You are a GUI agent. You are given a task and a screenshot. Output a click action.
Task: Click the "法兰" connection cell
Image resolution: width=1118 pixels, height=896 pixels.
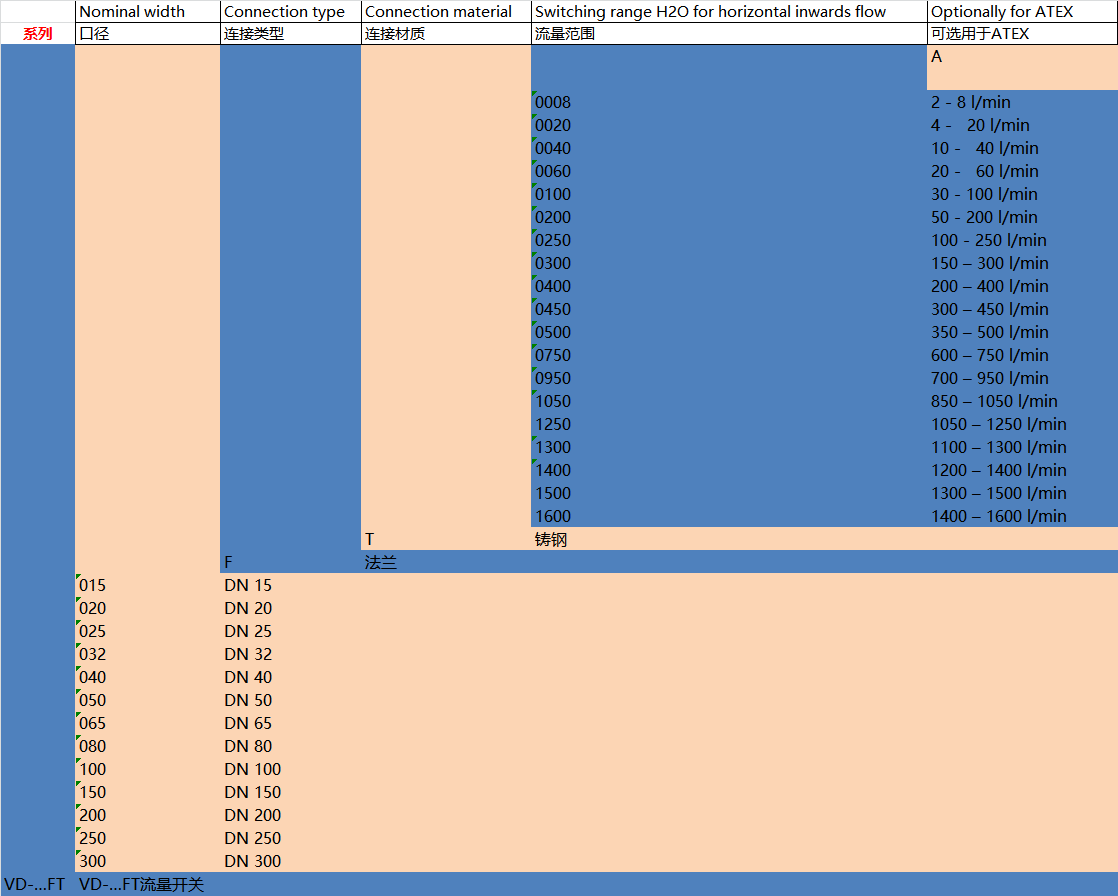coord(445,563)
